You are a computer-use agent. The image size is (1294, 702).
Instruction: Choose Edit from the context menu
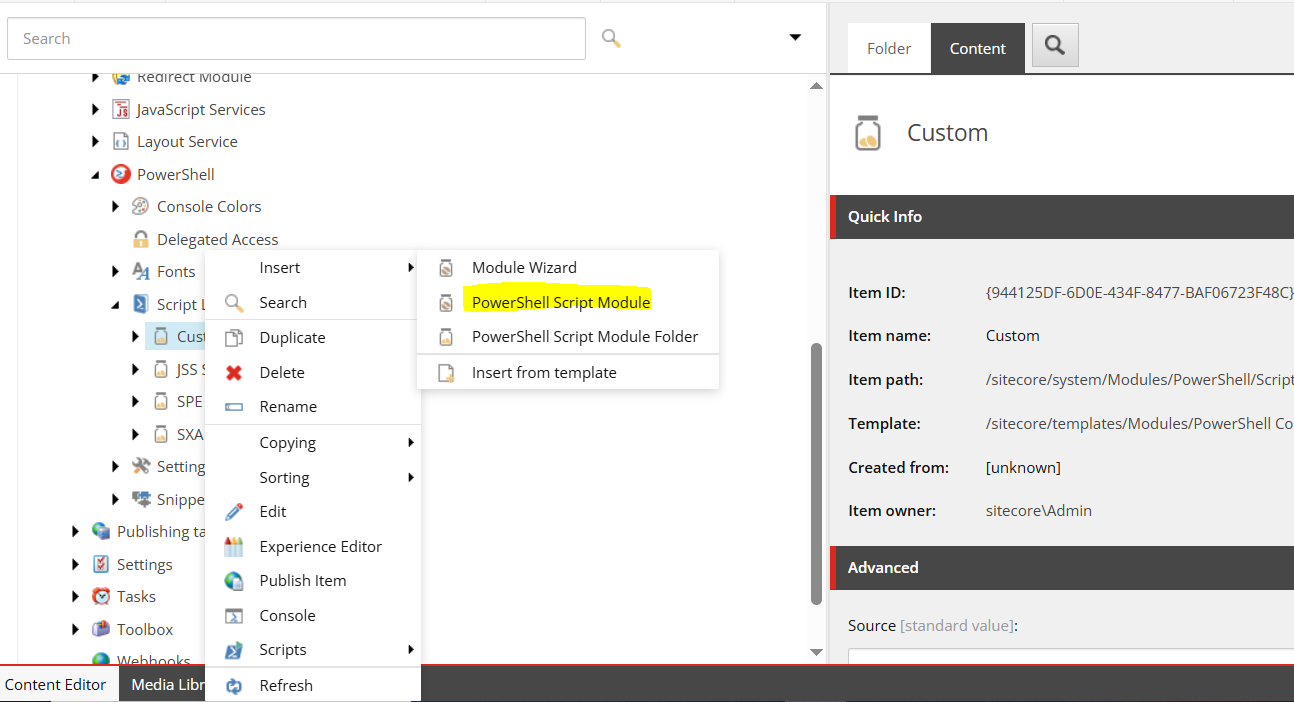point(312,511)
